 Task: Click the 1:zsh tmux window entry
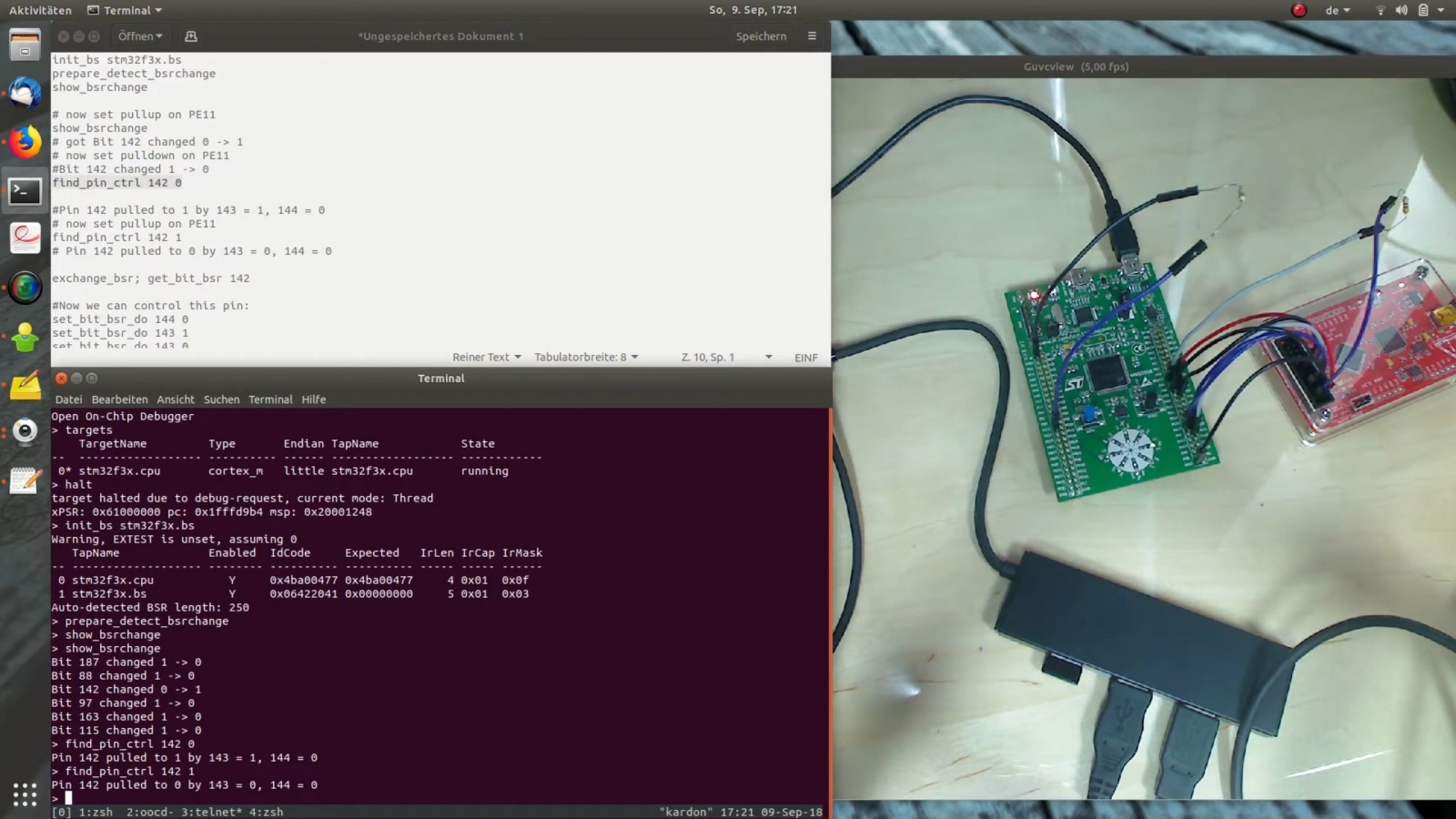point(96,812)
